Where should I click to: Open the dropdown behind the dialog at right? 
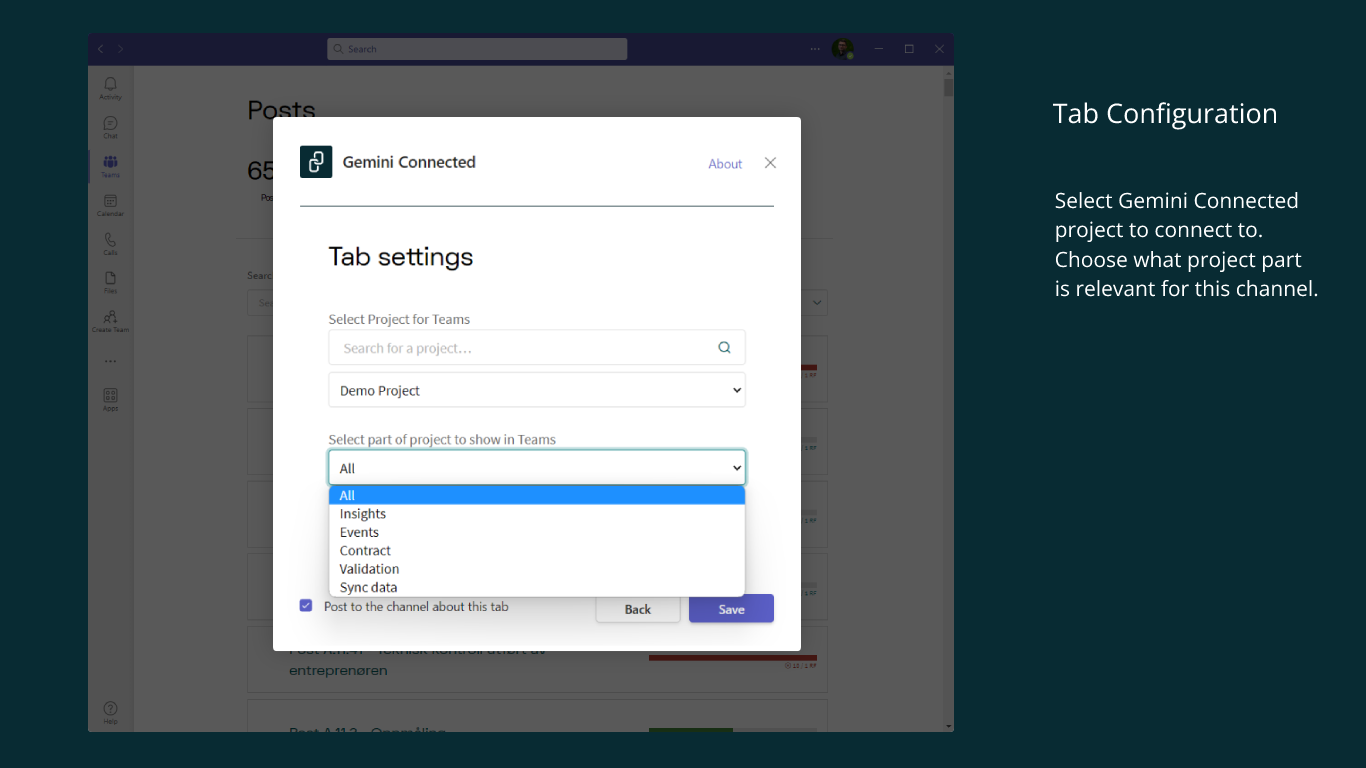pos(817,302)
